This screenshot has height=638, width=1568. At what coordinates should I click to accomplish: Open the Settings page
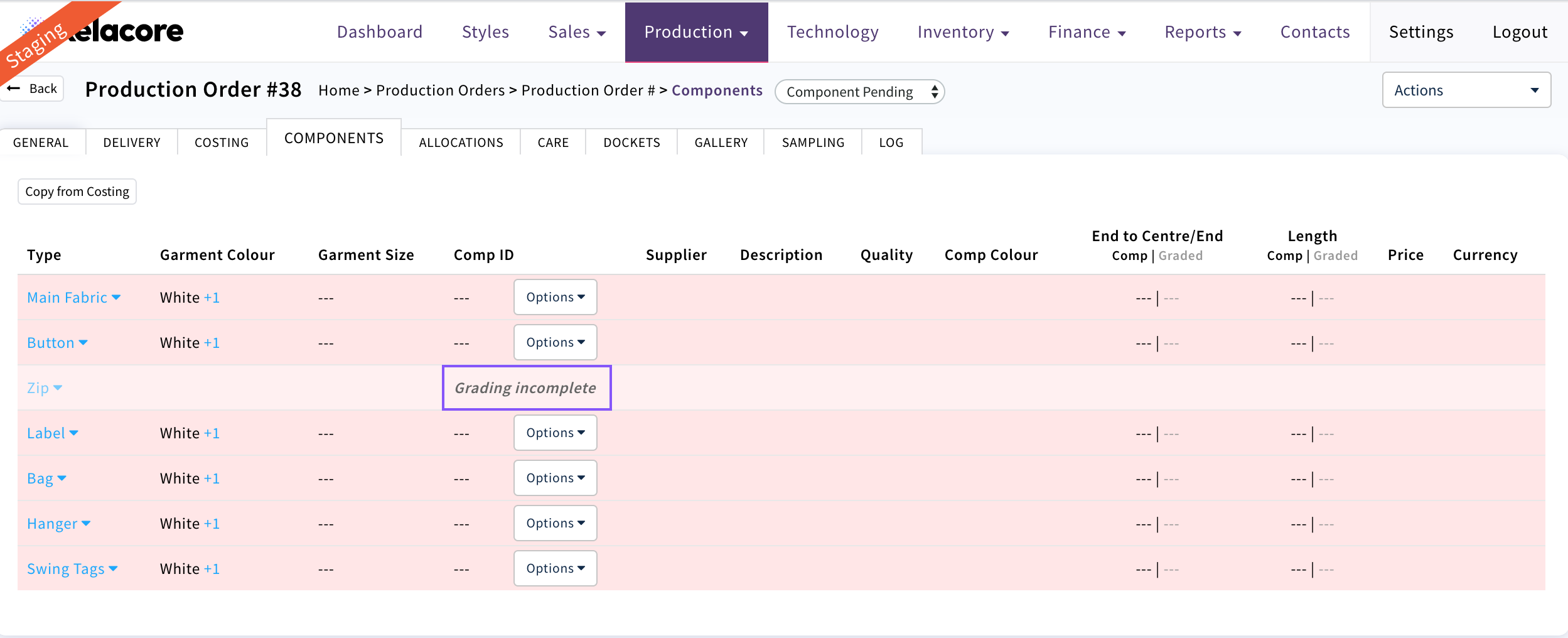pos(1420,32)
